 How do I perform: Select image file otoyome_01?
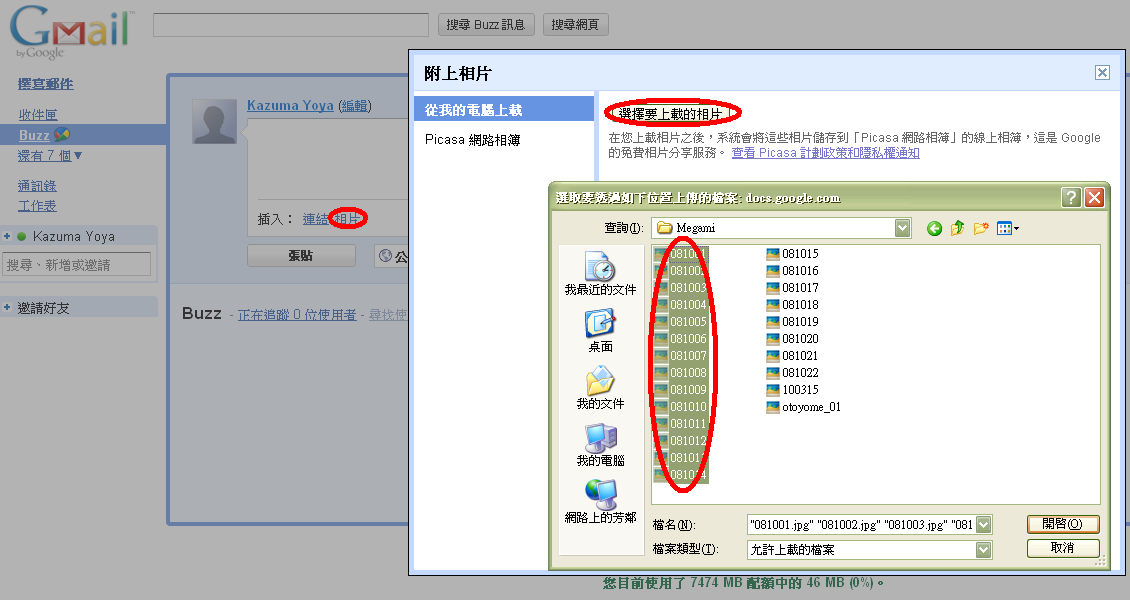pyautogui.click(x=803, y=407)
